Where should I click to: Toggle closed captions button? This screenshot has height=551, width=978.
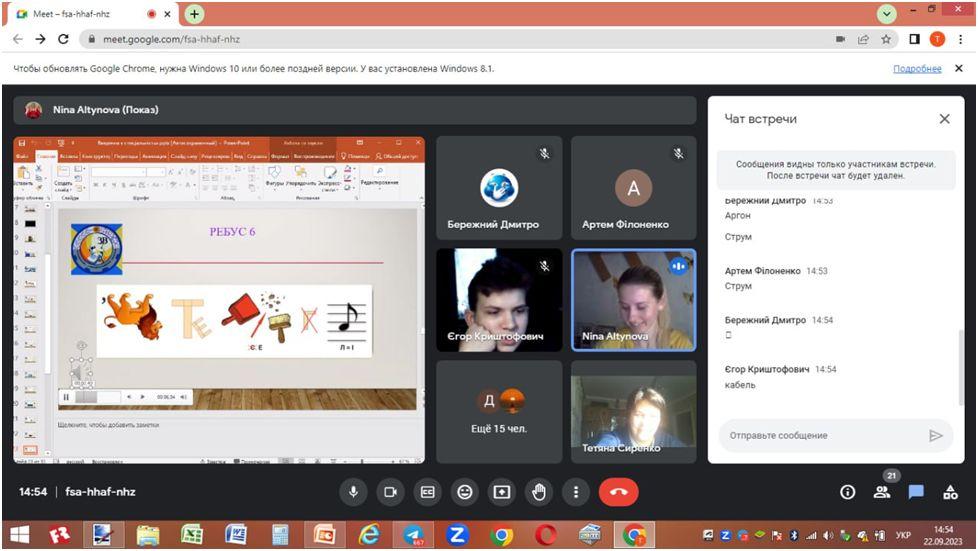[x=427, y=492]
